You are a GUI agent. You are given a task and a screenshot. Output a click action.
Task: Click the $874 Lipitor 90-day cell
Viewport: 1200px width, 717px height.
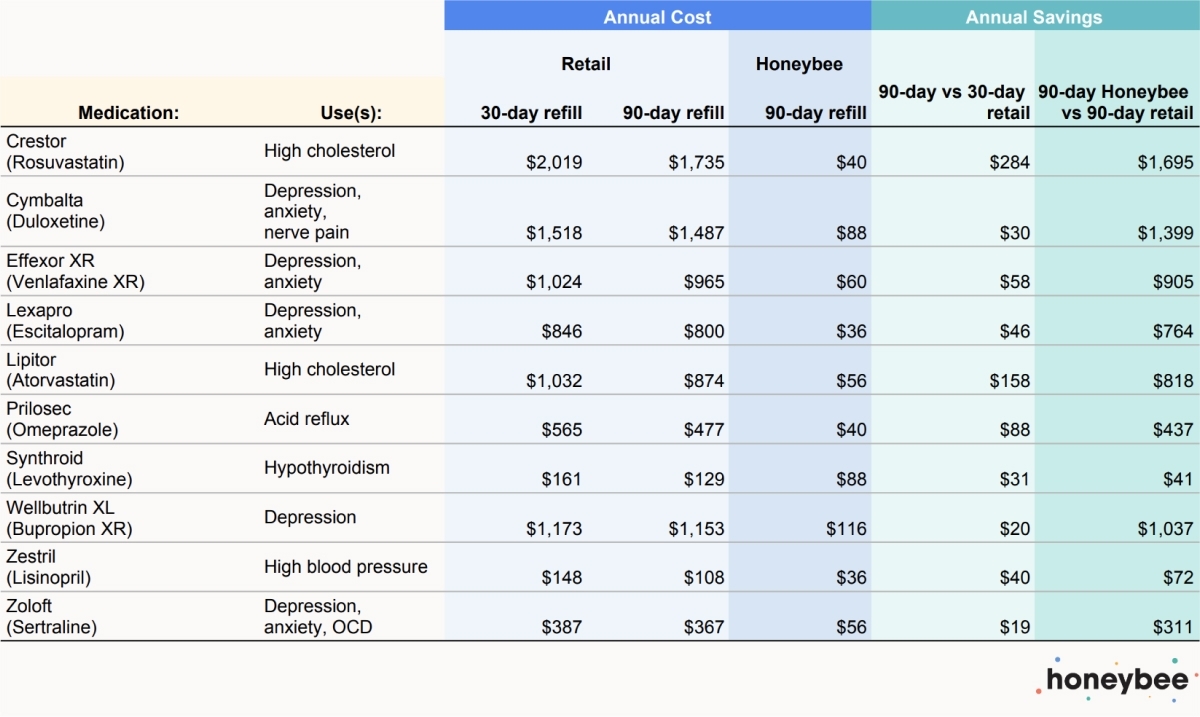(x=703, y=381)
